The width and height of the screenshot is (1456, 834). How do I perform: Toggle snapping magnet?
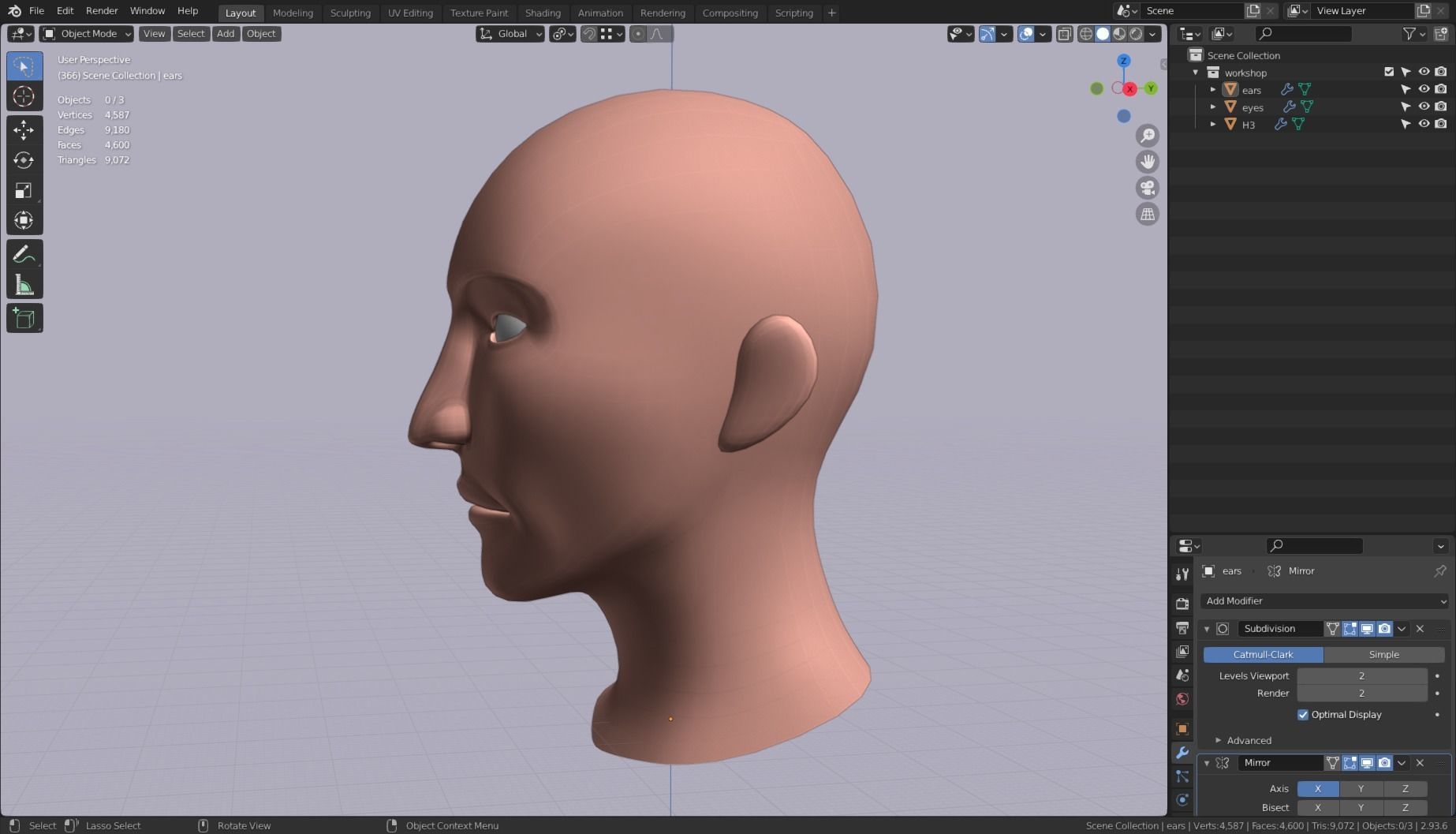click(x=589, y=34)
